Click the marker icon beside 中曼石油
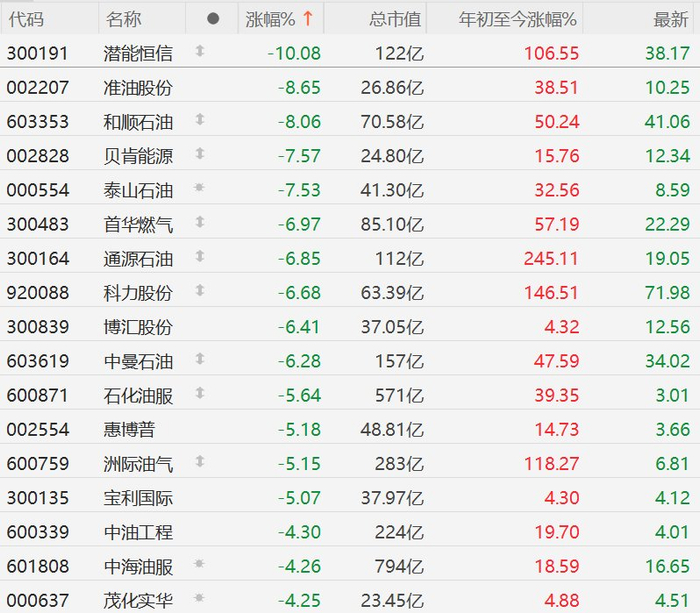The height and width of the screenshot is (613, 700). pyautogui.click(x=200, y=359)
